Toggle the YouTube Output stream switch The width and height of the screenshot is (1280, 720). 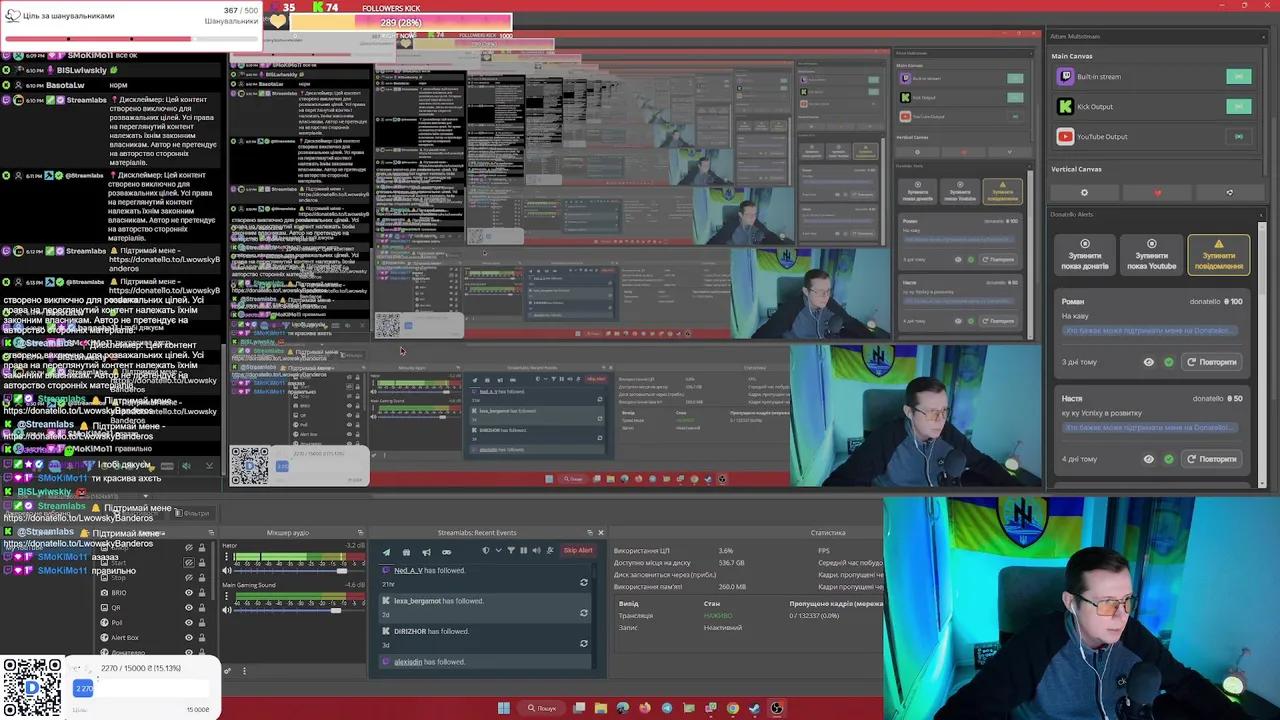click(x=1238, y=137)
